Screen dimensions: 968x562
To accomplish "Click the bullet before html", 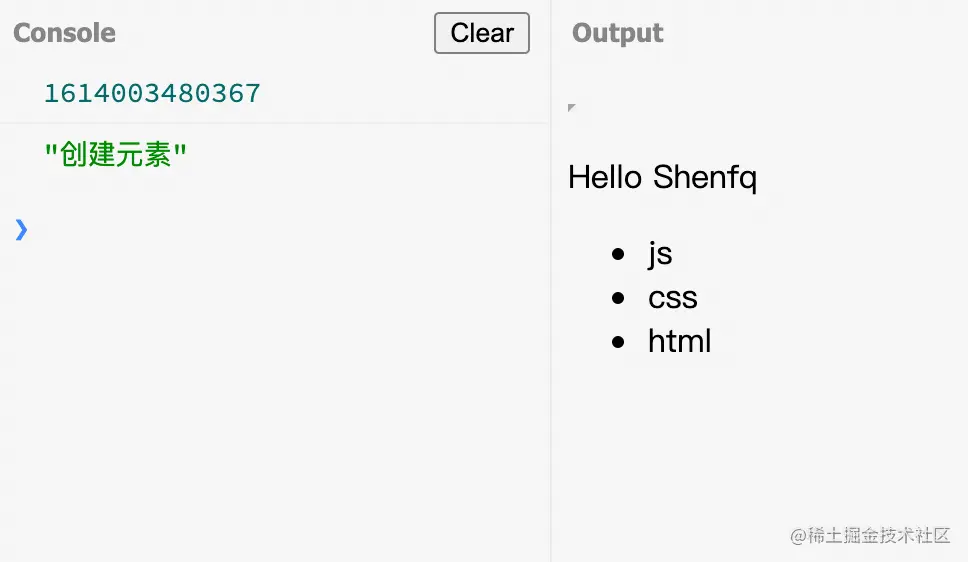I will (x=618, y=342).
